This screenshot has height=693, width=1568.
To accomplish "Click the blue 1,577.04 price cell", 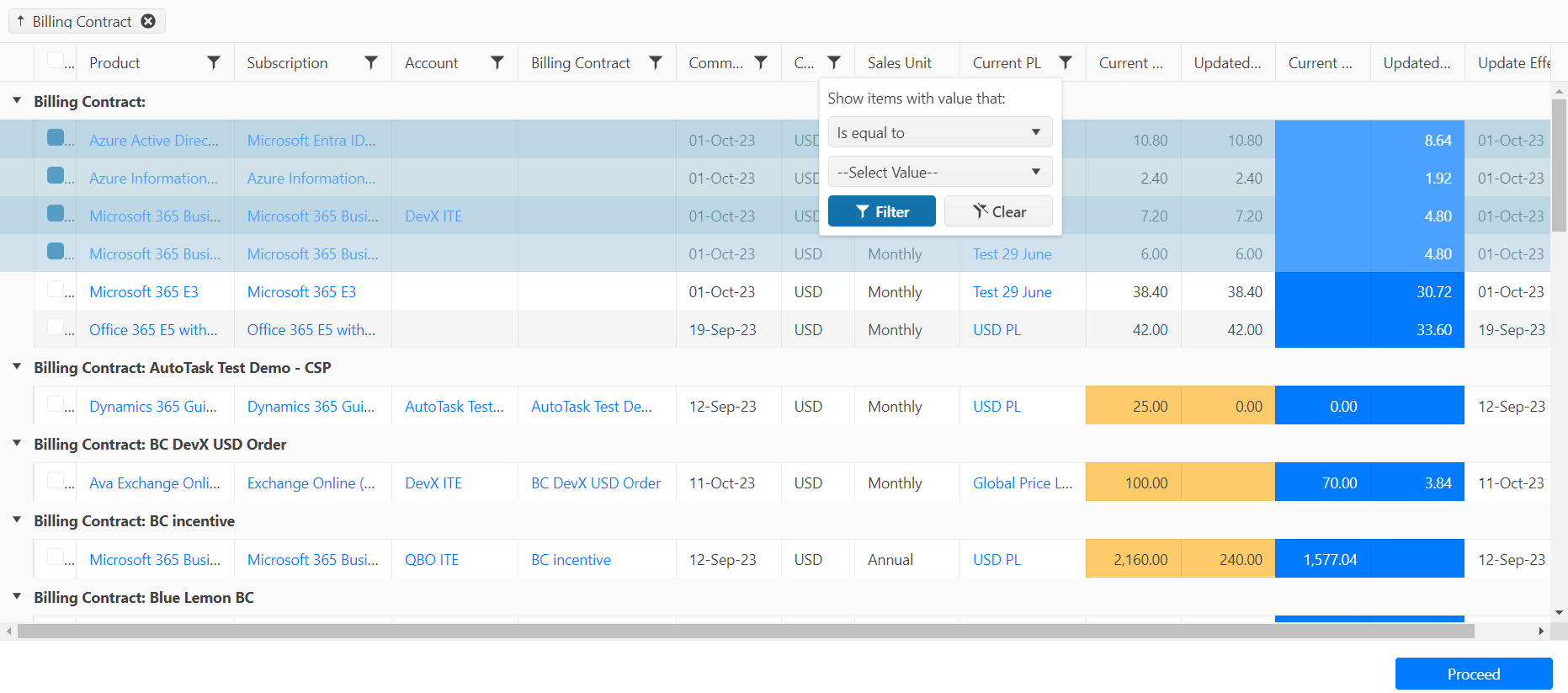I will 1322,559.
